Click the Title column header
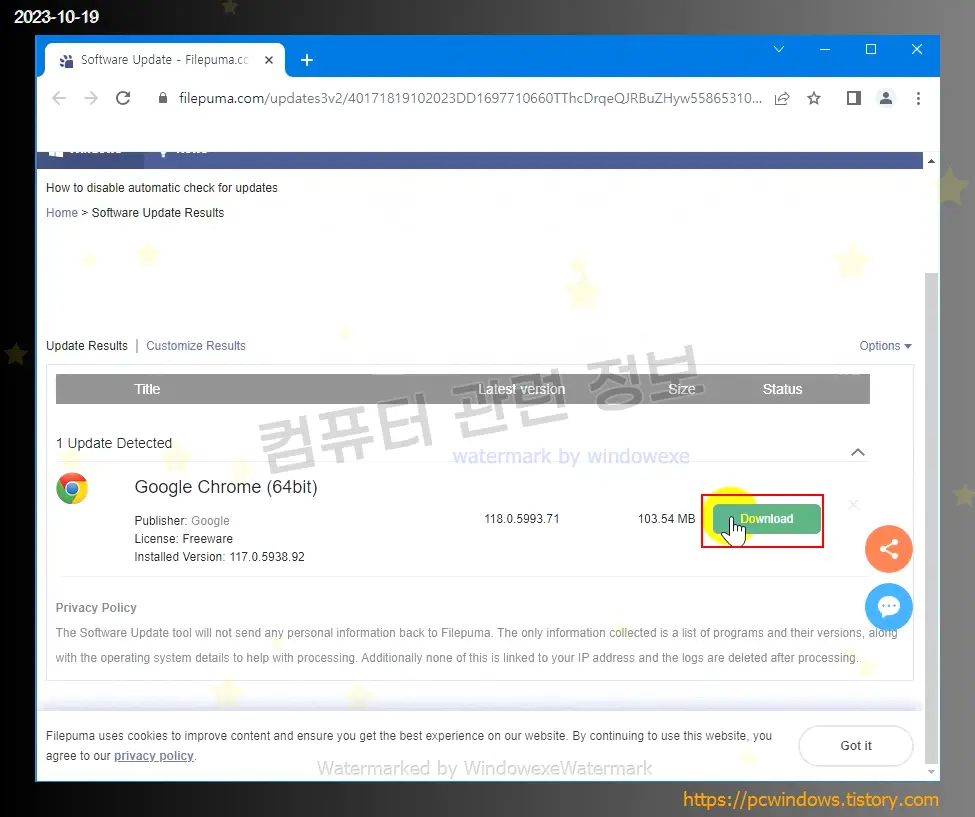Viewport: 975px width, 817px height. (147, 389)
